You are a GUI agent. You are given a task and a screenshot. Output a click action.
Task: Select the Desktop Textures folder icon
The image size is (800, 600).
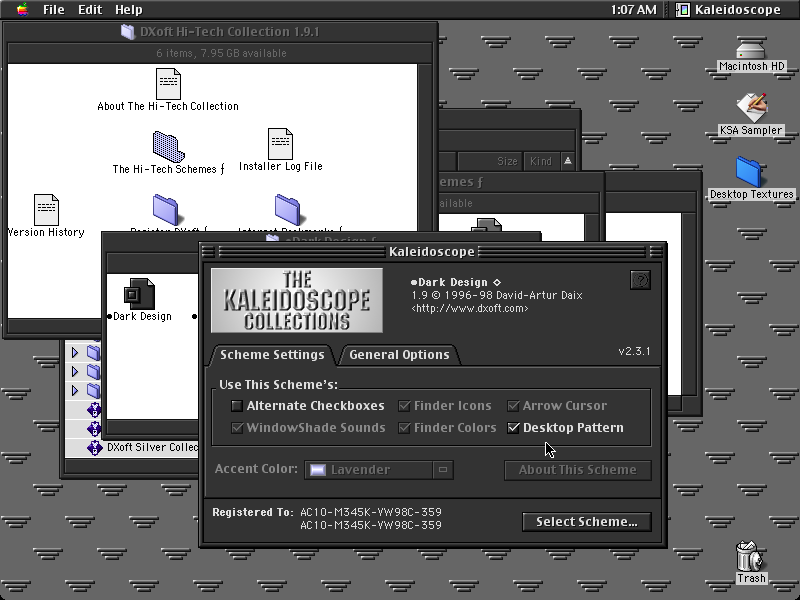750,172
